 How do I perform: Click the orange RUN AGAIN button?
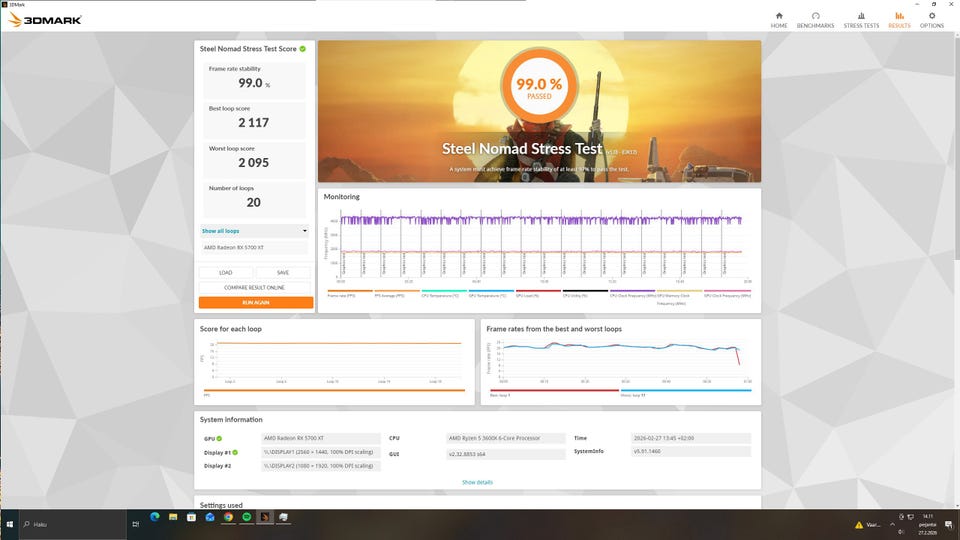click(256, 302)
